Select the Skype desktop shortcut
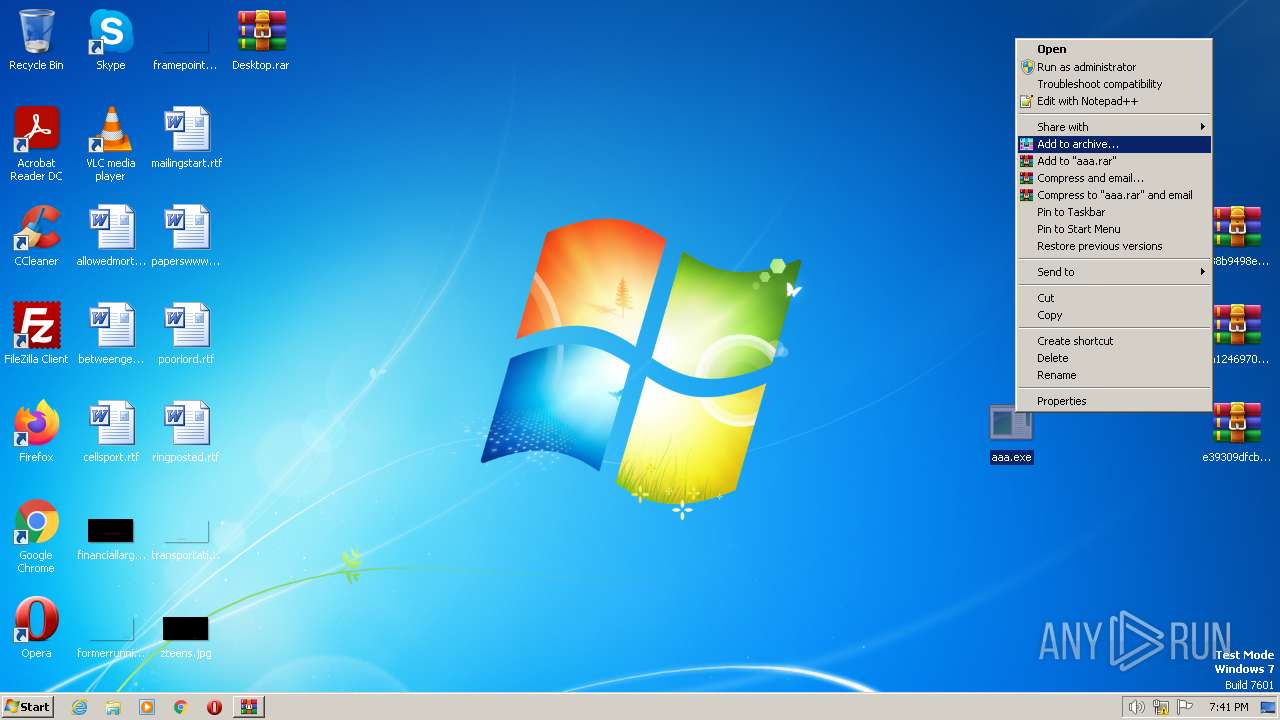 pyautogui.click(x=110, y=40)
